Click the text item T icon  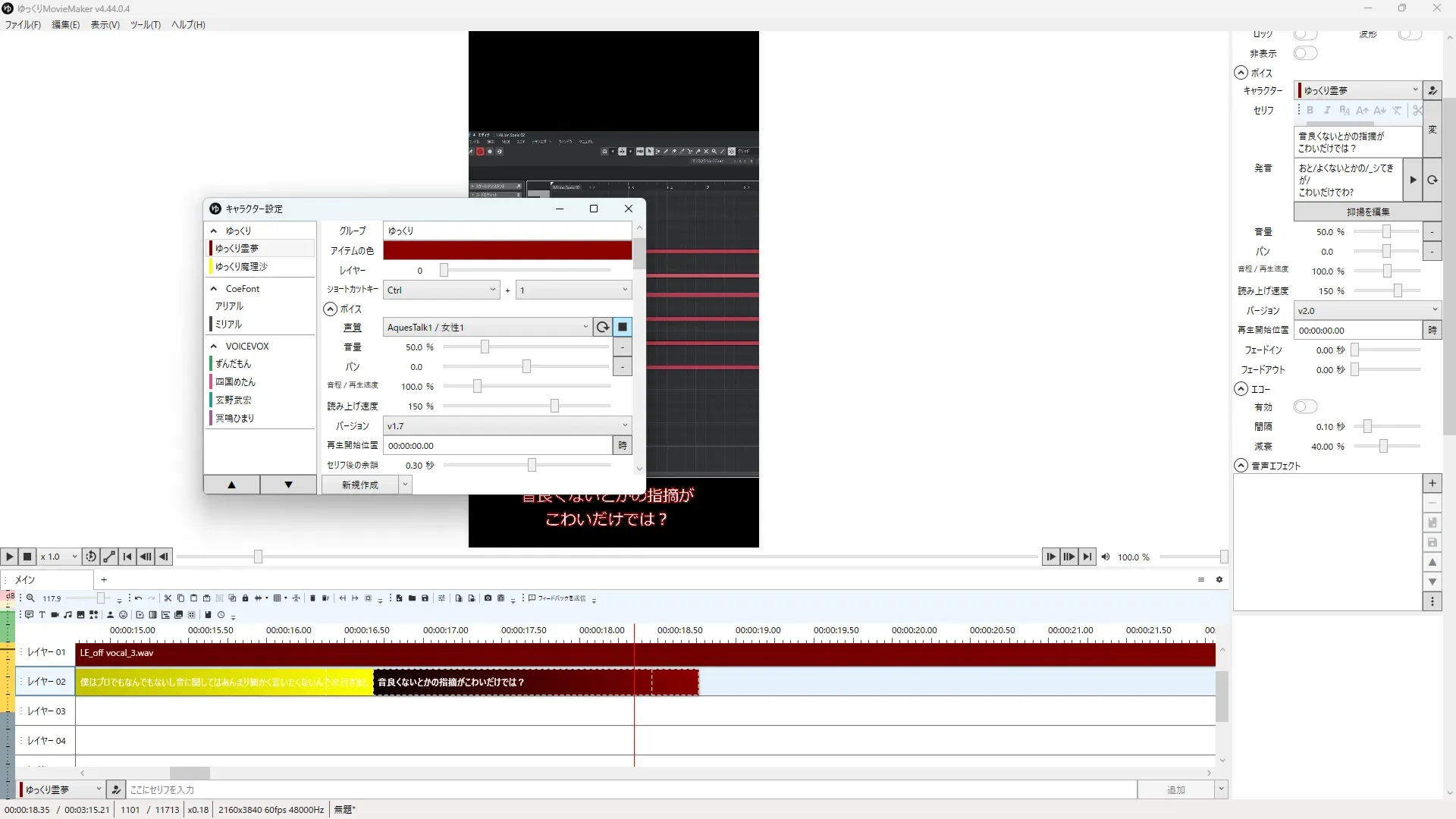coord(42,615)
